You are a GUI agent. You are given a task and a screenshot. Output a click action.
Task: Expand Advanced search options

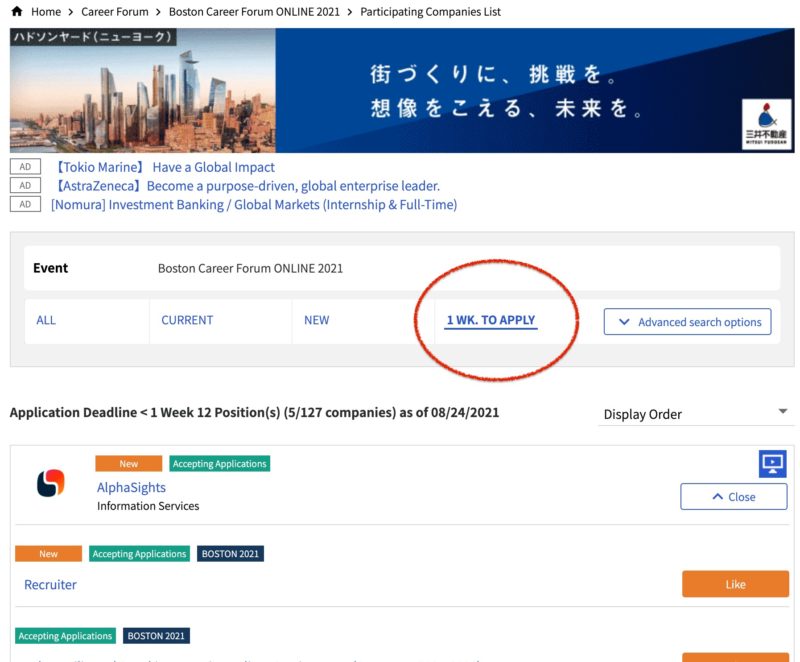coord(688,321)
